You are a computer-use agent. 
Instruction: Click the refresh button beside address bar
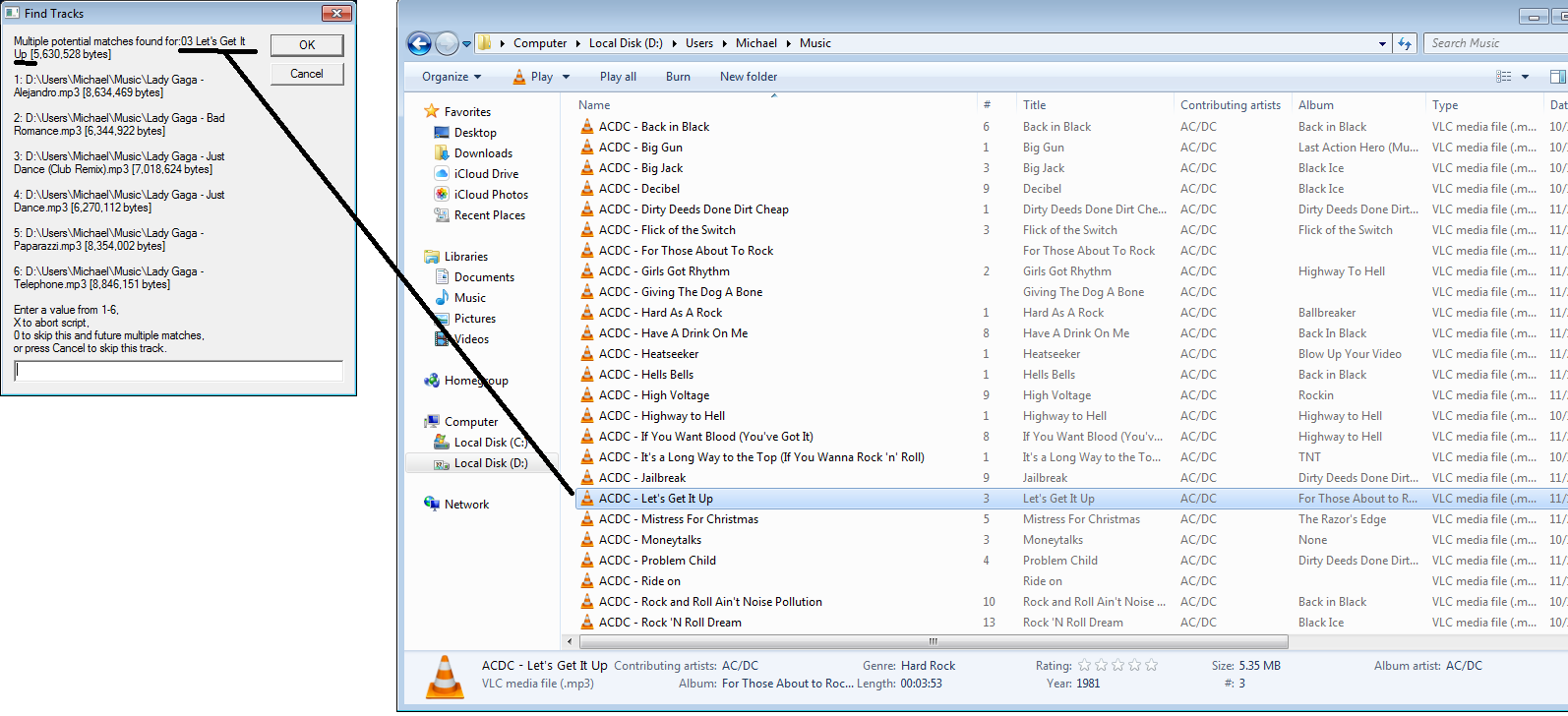click(1405, 43)
